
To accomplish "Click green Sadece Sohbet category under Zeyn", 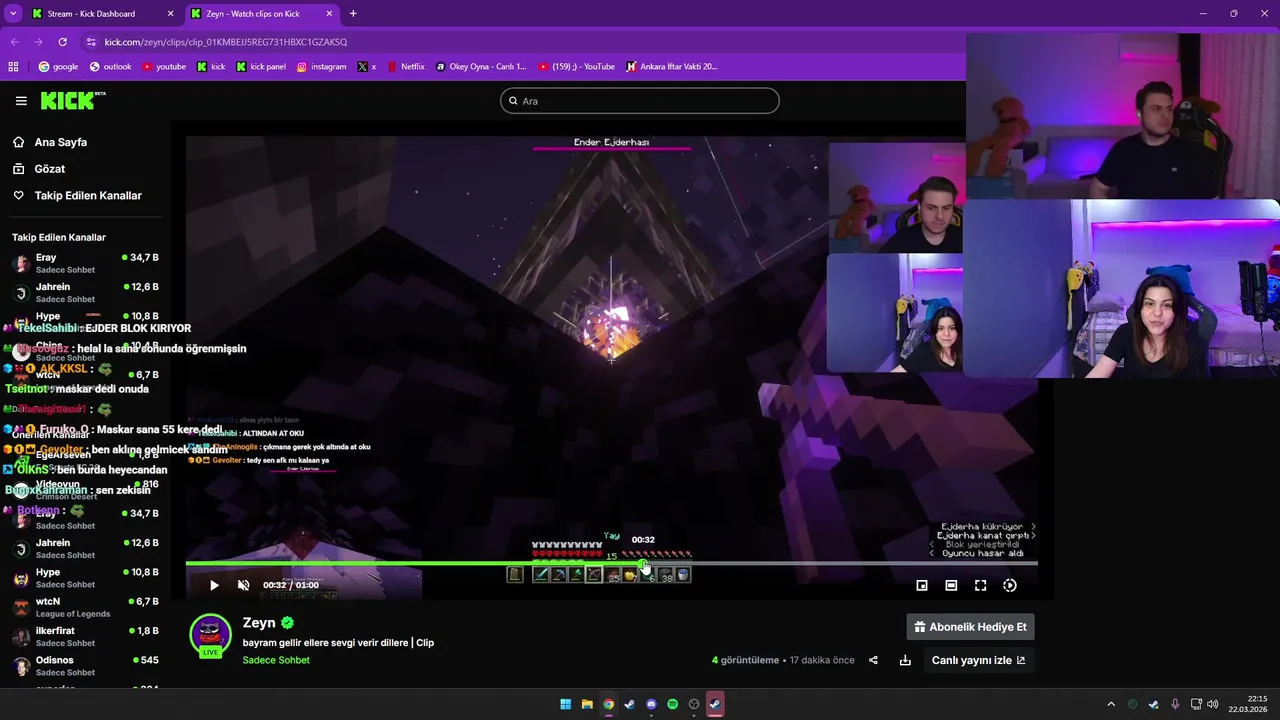I will [x=276, y=660].
